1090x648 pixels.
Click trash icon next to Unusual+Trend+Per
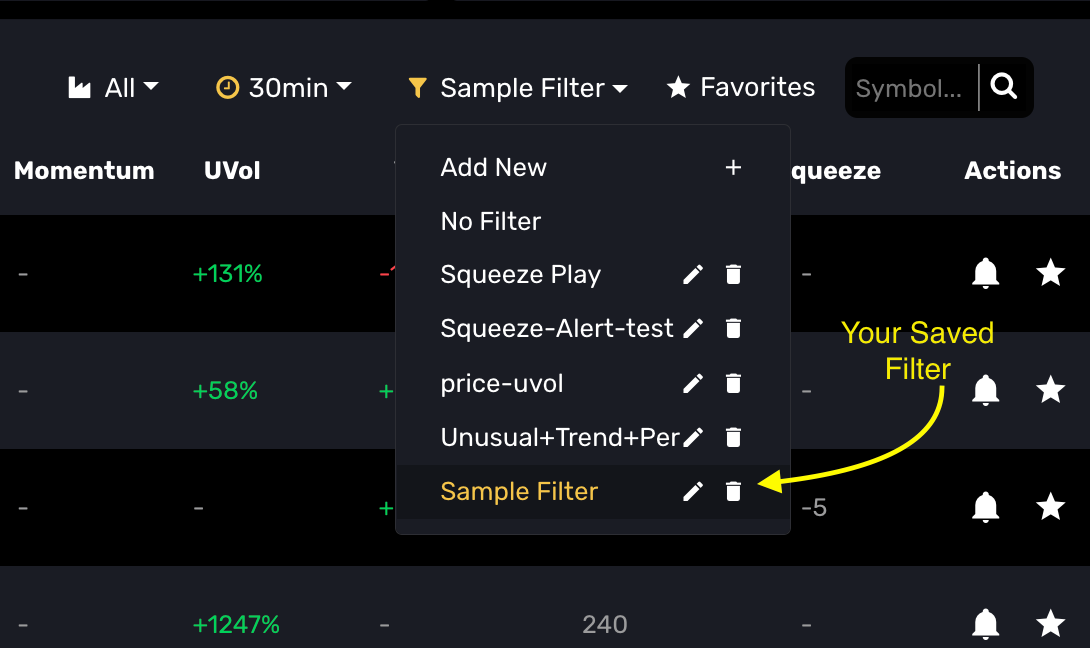point(733,437)
